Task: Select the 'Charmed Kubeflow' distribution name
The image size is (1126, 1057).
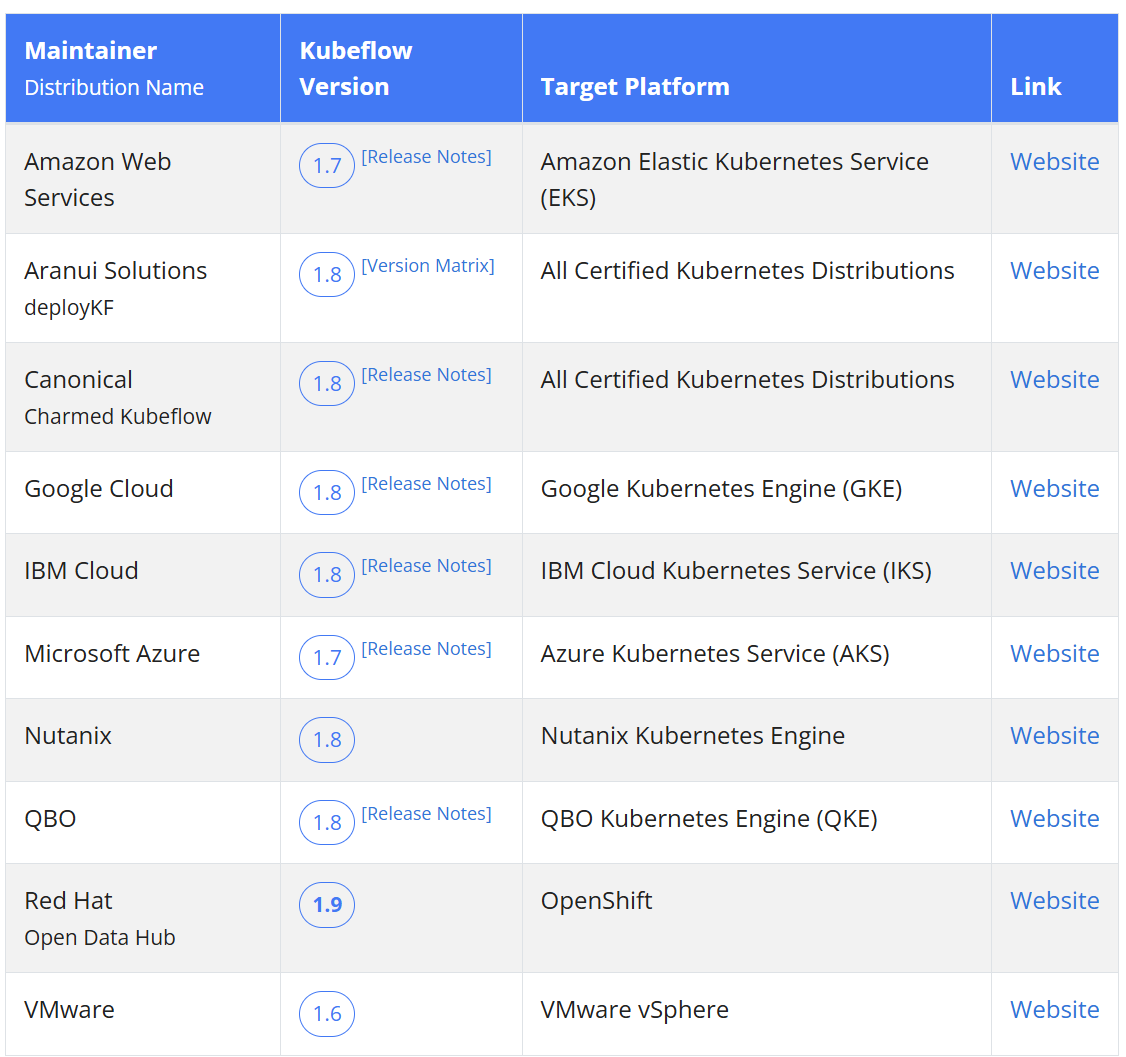Action: 118,416
